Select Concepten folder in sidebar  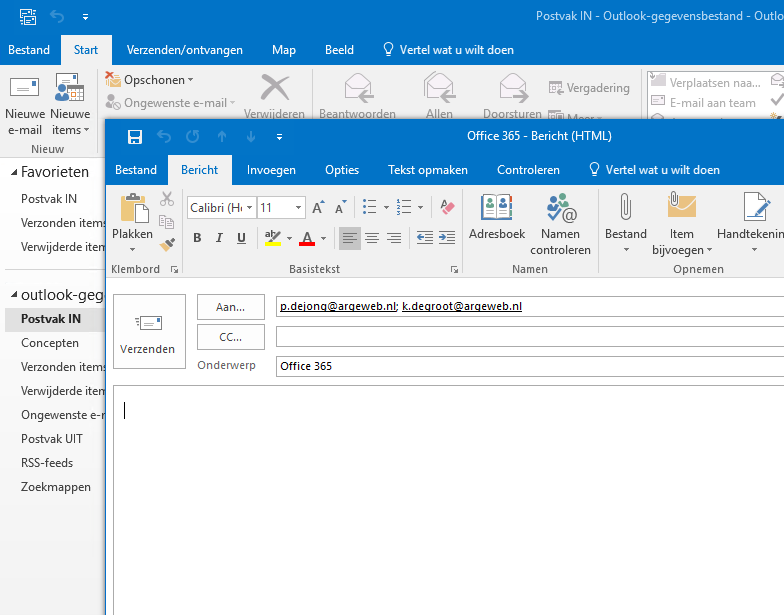pyautogui.click(x=50, y=343)
